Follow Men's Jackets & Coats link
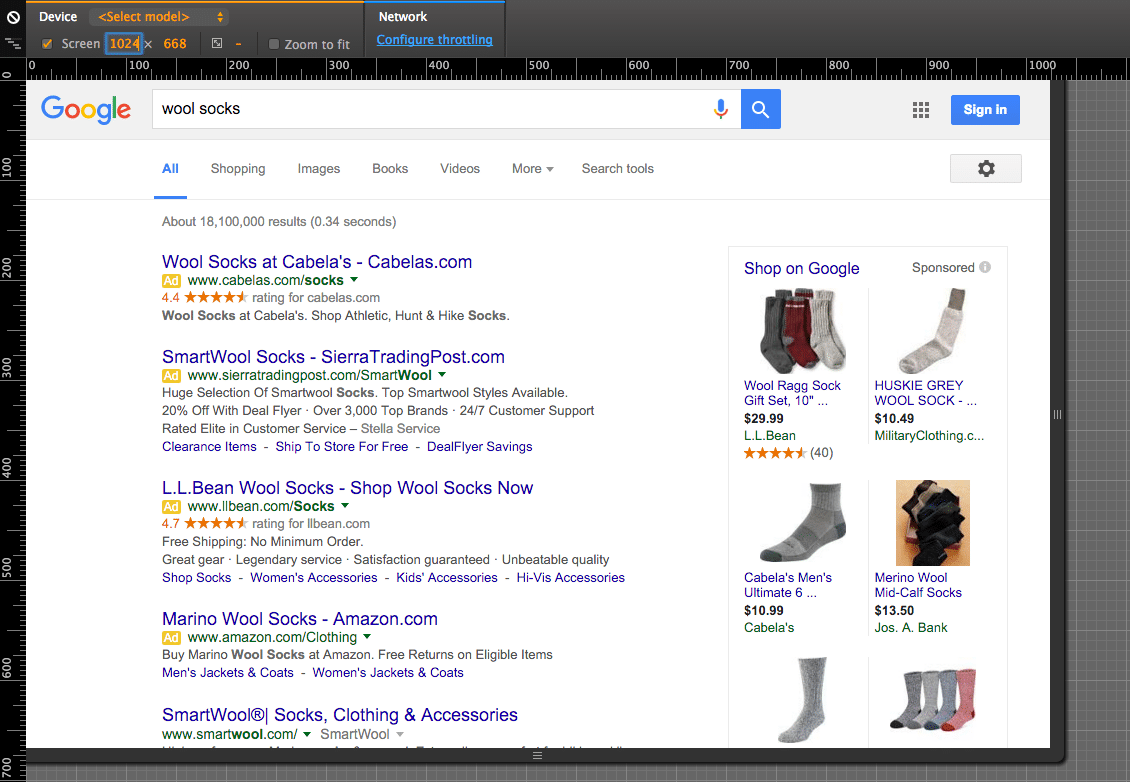The width and height of the screenshot is (1130, 782). [x=228, y=673]
